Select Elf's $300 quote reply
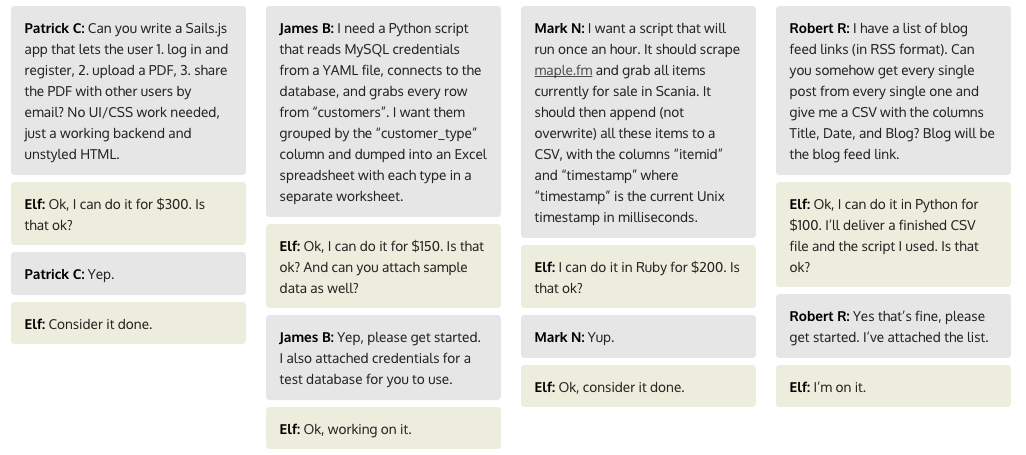The image size is (1026, 455). (128, 214)
